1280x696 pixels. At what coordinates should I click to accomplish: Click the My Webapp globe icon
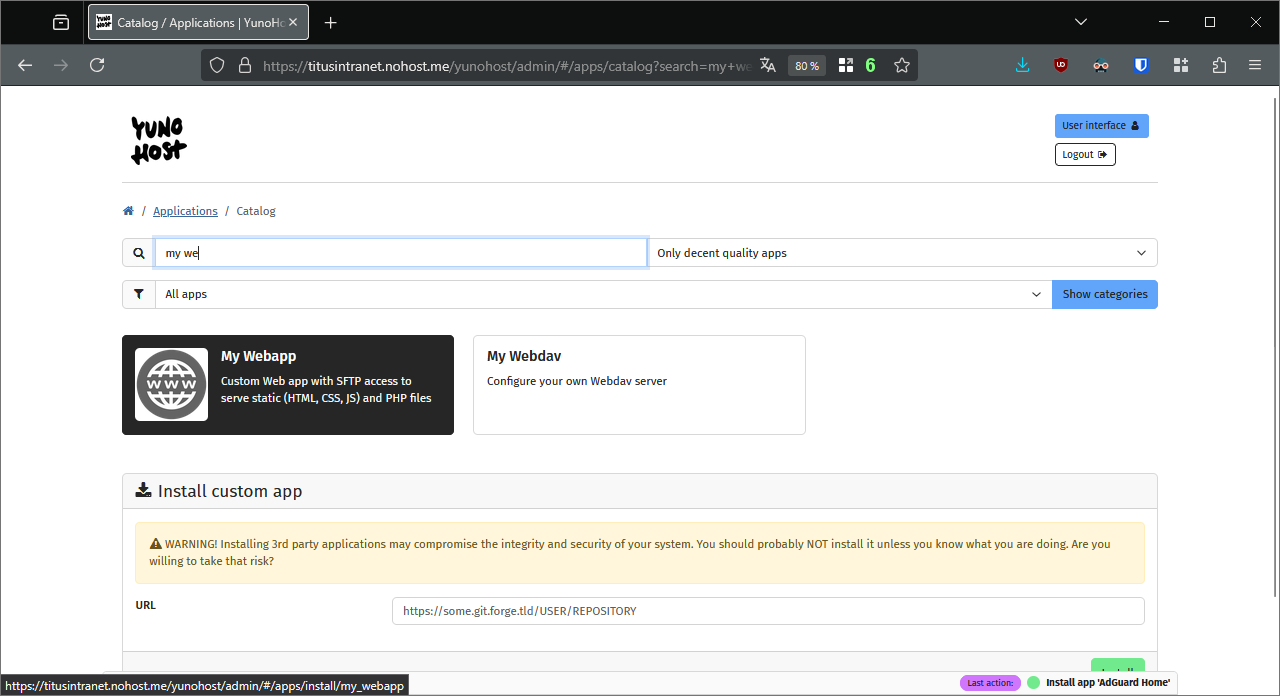click(x=171, y=385)
